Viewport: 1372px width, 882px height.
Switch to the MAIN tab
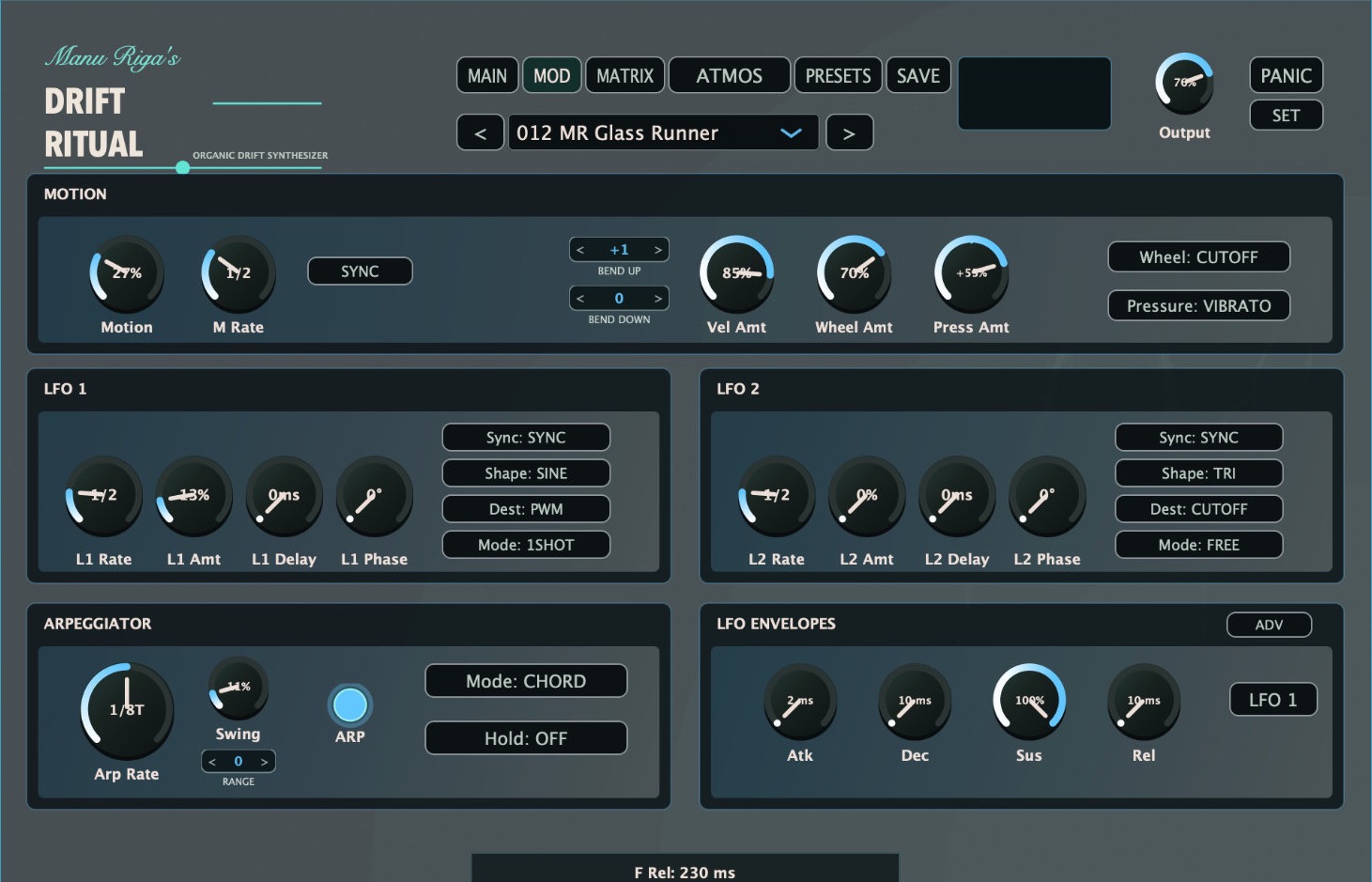[487, 76]
